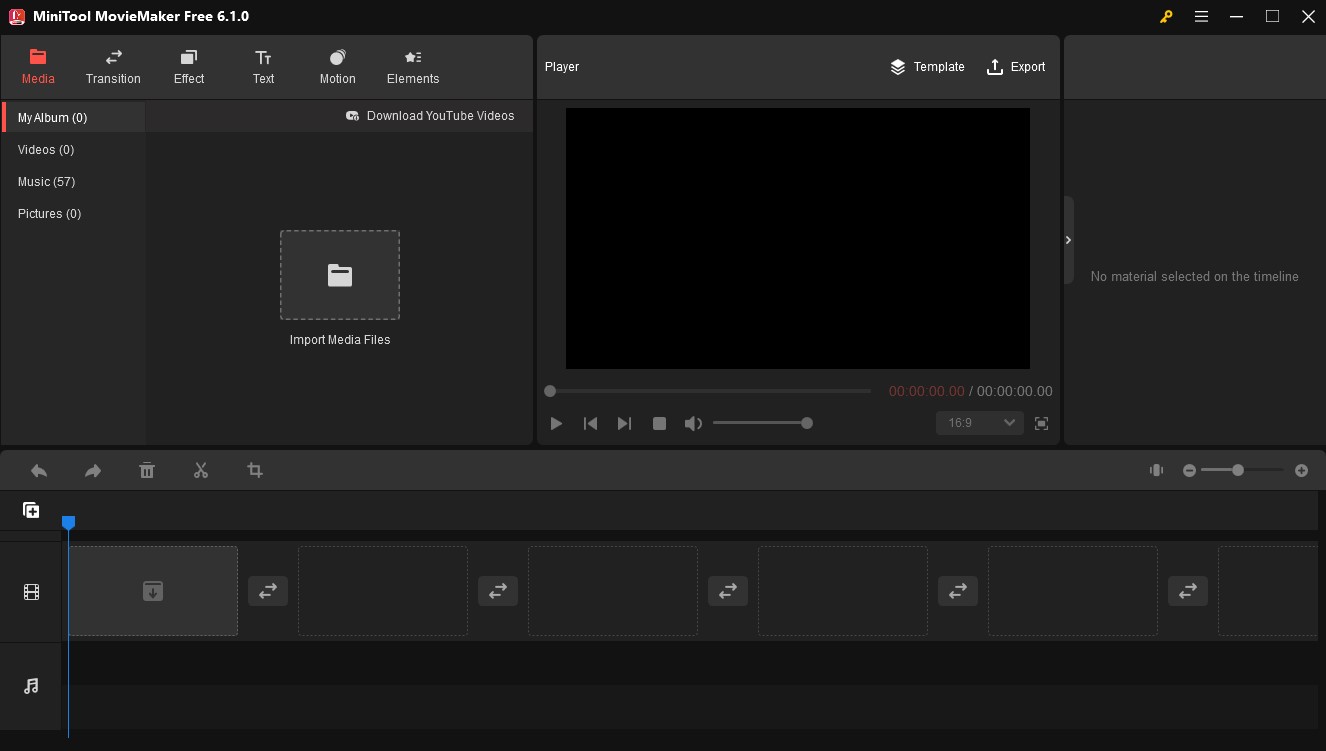Viewport: 1326px width, 751px height.
Task: Select the Crop tool above the timeline
Action: tap(255, 470)
